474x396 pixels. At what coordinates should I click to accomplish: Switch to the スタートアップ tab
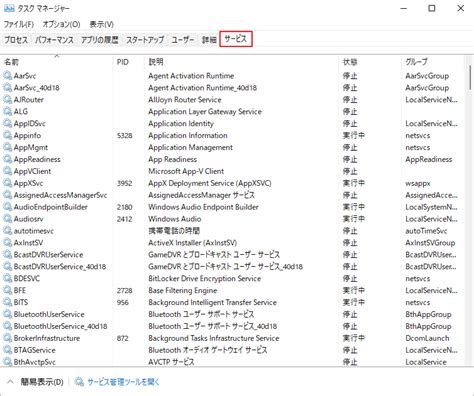(x=145, y=40)
